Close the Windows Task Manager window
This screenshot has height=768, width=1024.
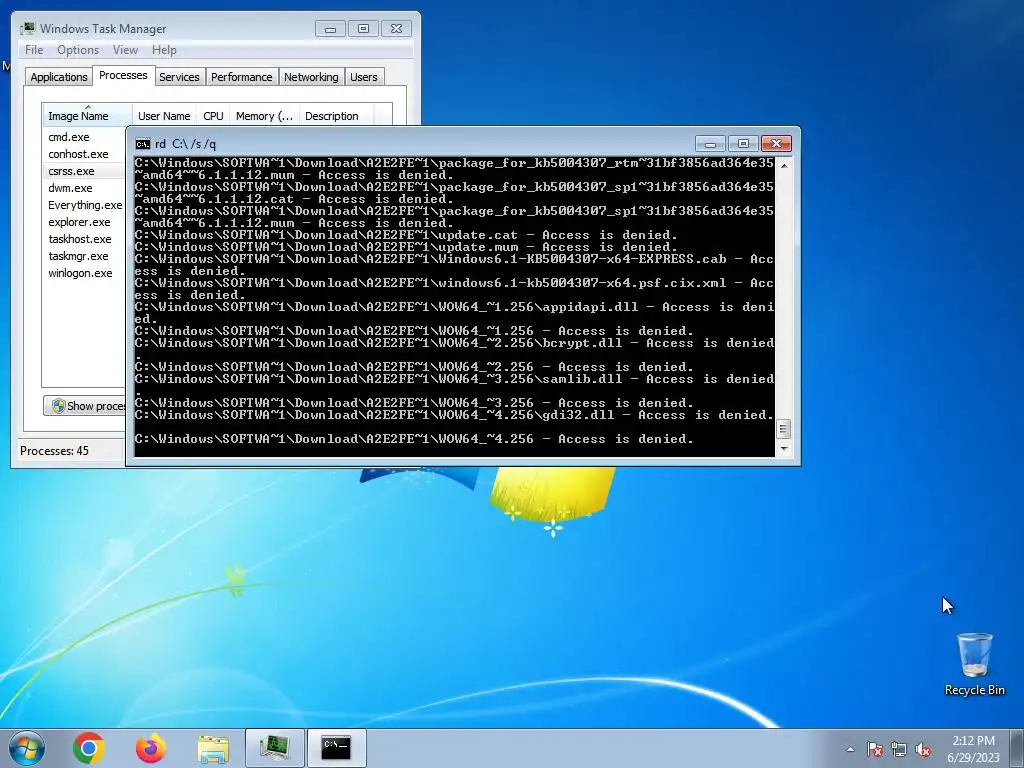[x=396, y=29]
